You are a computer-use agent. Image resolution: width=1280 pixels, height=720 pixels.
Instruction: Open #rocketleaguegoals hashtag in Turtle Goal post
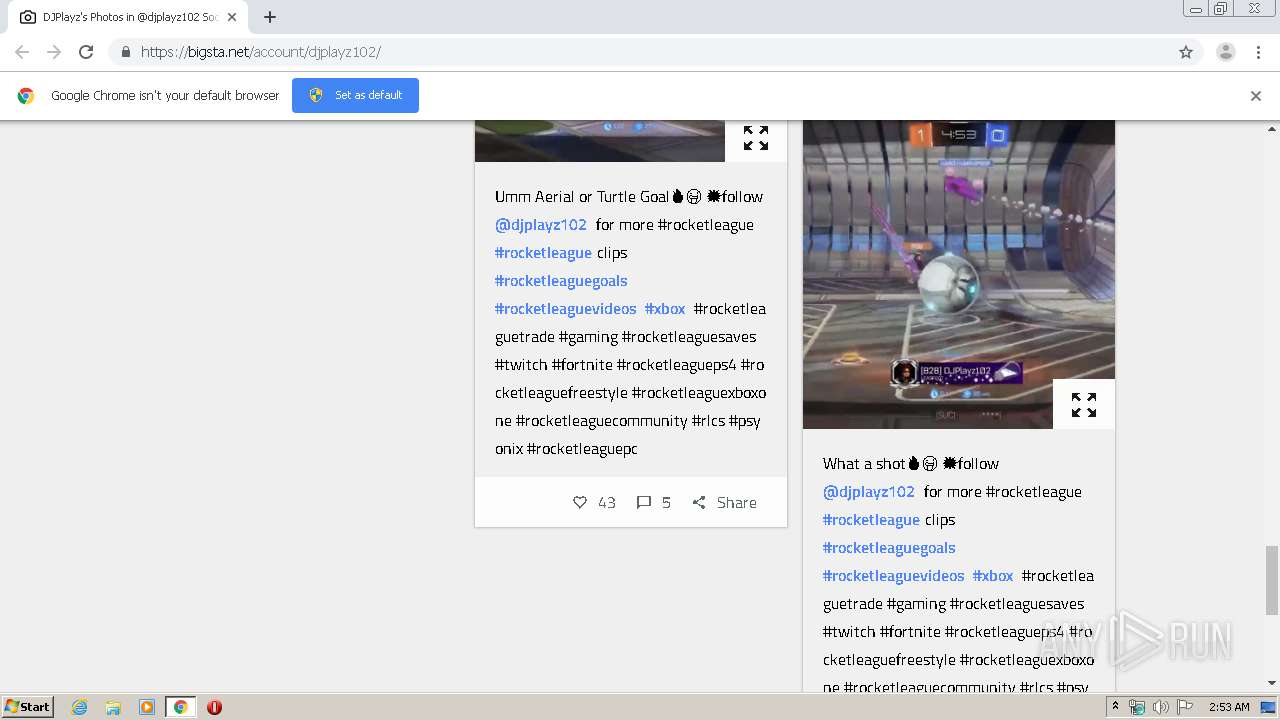coord(561,280)
